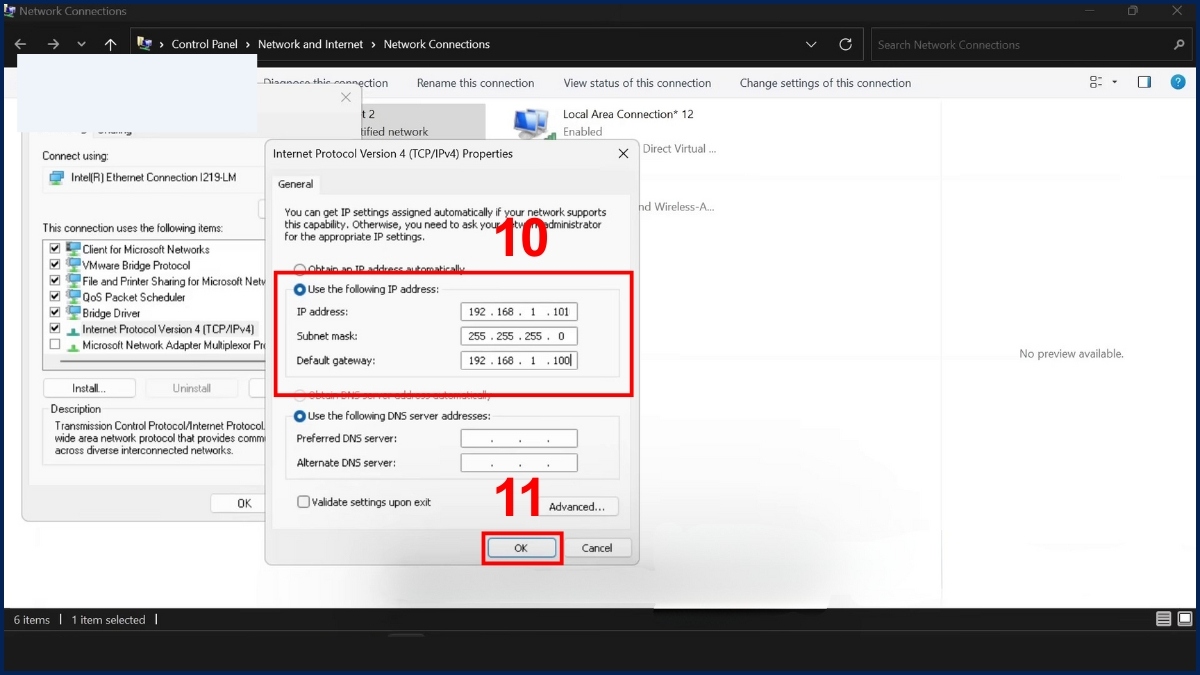The width and height of the screenshot is (1200, 675).
Task: Open recent locations chevron beside forward arrow
Action: tap(82, 45)
